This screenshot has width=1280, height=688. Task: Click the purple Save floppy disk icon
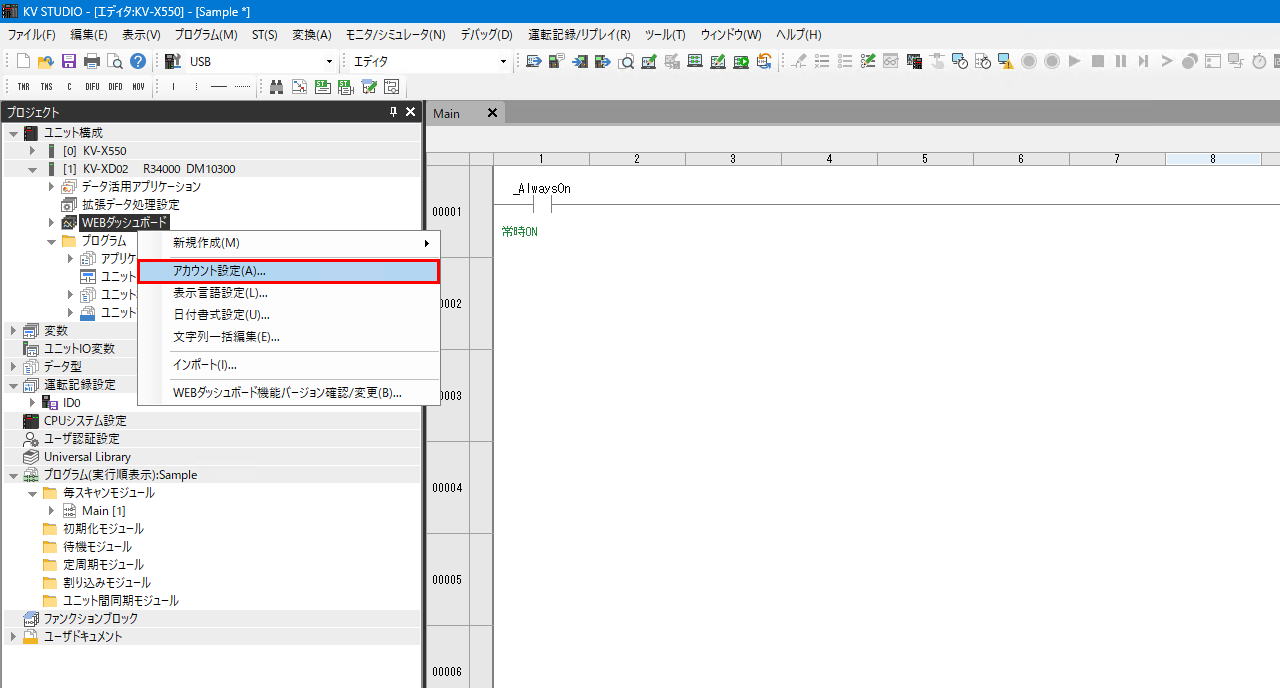coord(69,61)
